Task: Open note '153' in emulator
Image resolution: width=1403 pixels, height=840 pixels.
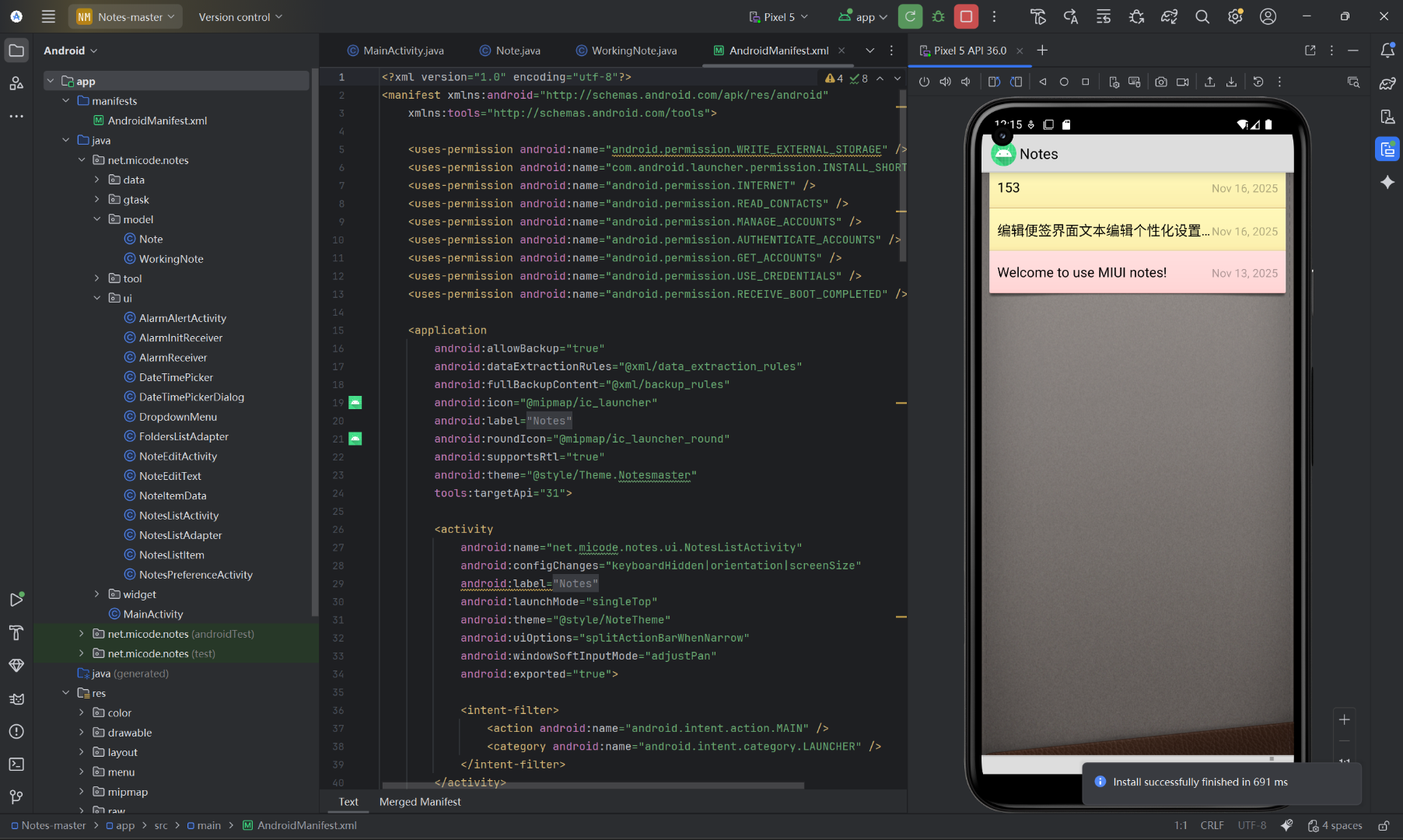Action: (x=1137, y=189)
